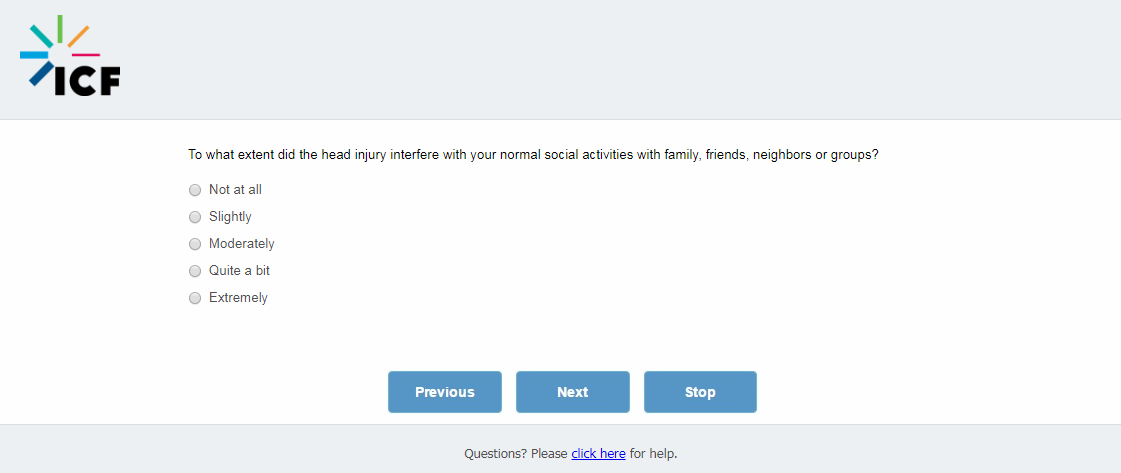Click the 'Extremely' answer label text

(x=238, y=298)
